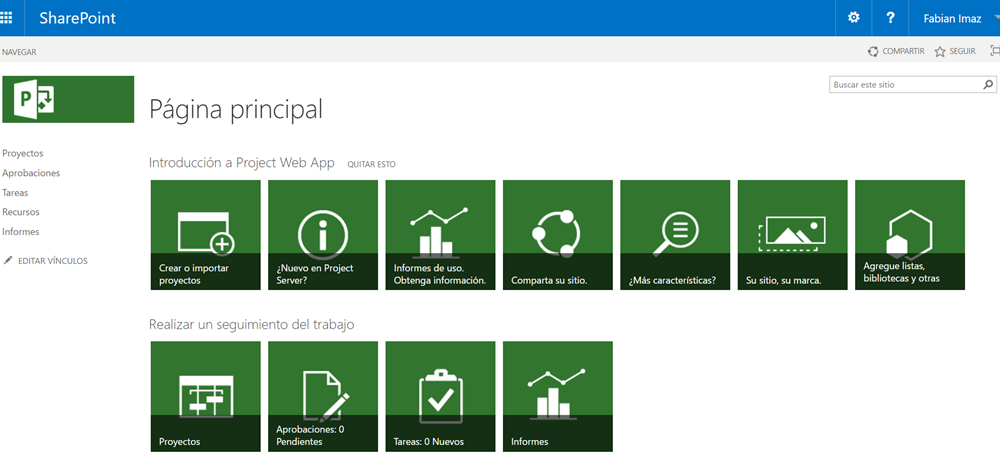Open Recursos in the left navigation
This screenshot has height=462, width=1000.
click(21, 212)
